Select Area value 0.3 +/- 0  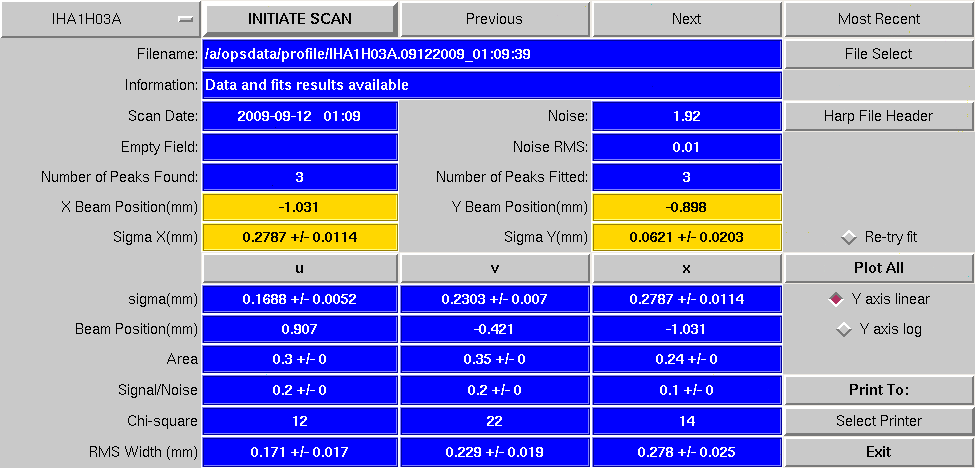pyautogui.click(x=300, y=360)
